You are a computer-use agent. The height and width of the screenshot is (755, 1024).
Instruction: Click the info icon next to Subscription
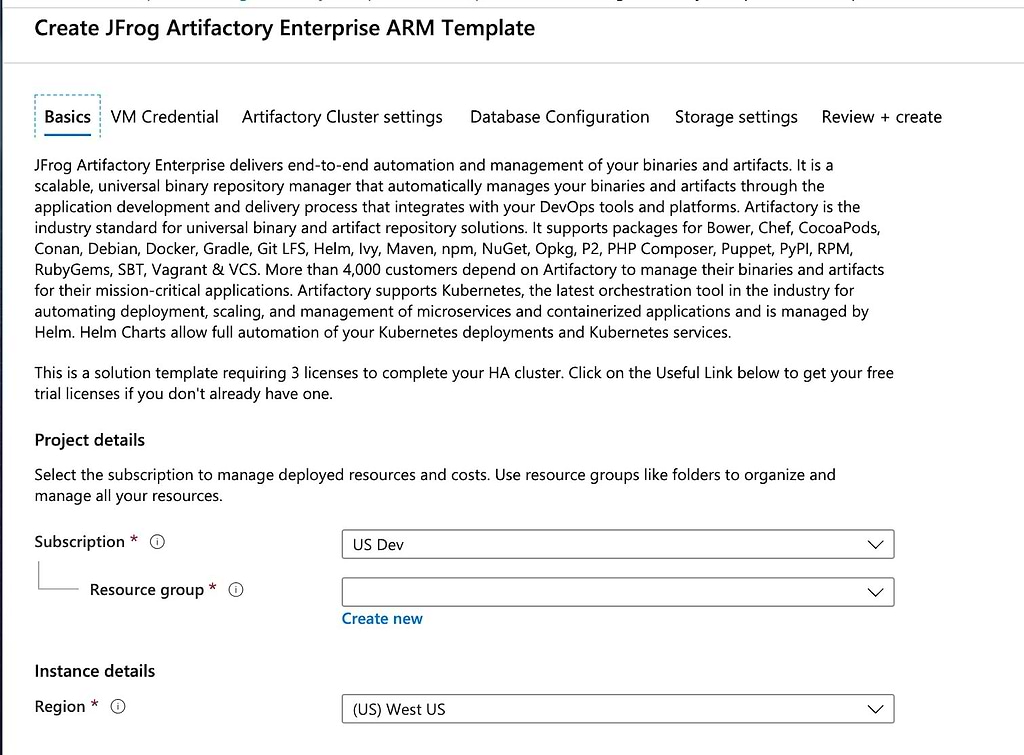point(157,542)
